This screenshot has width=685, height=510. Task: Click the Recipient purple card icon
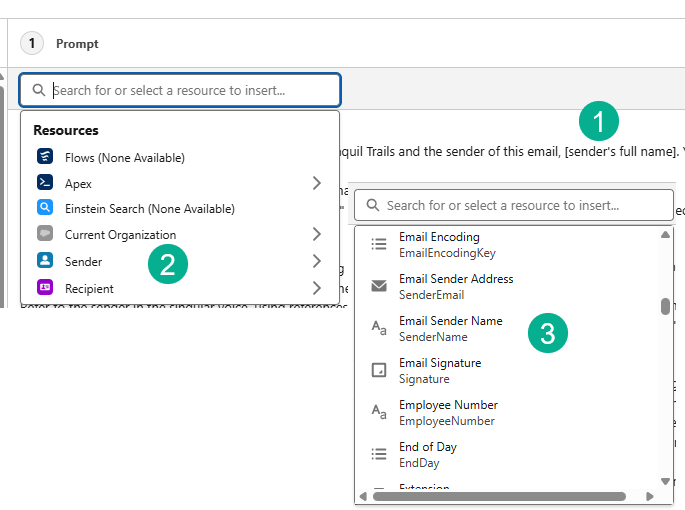click(45, 288)
